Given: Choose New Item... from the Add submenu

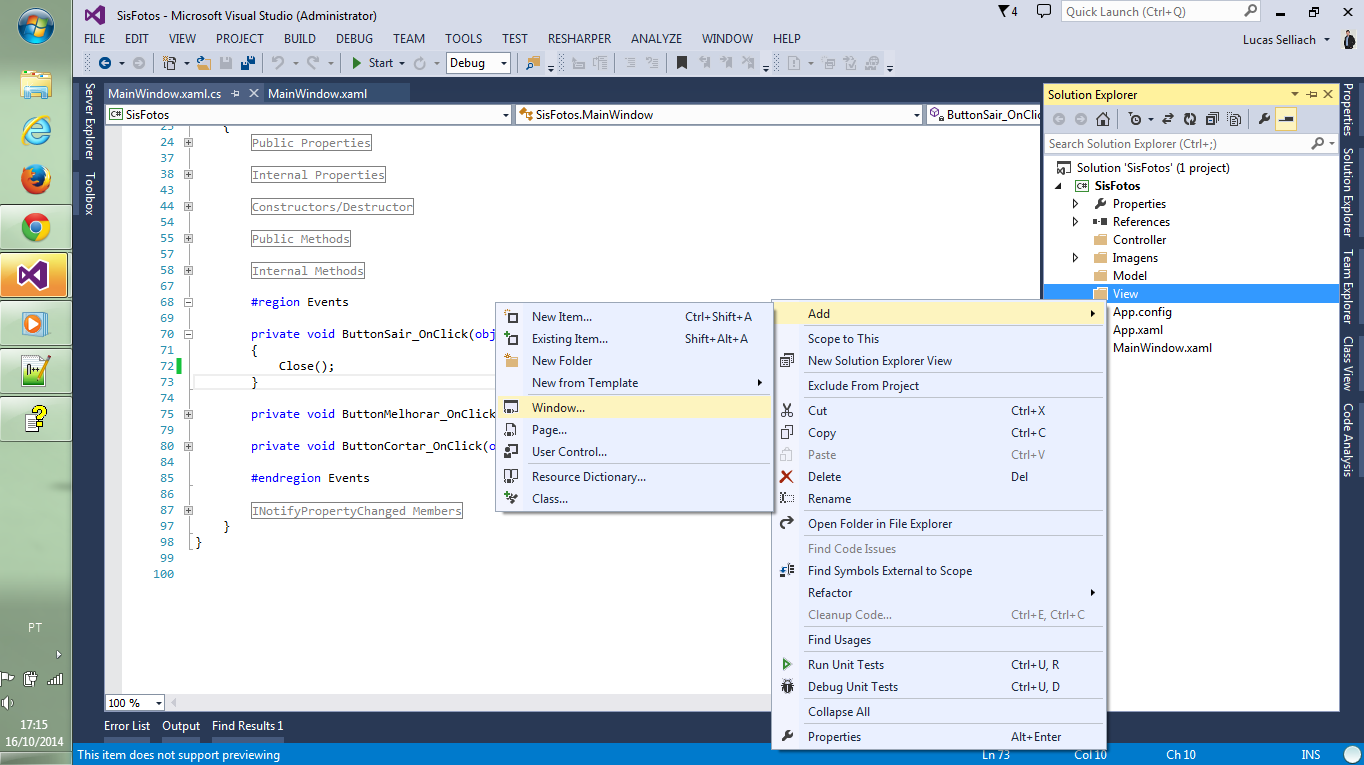Looking at the screenshot, I should [x=636, y=317].
